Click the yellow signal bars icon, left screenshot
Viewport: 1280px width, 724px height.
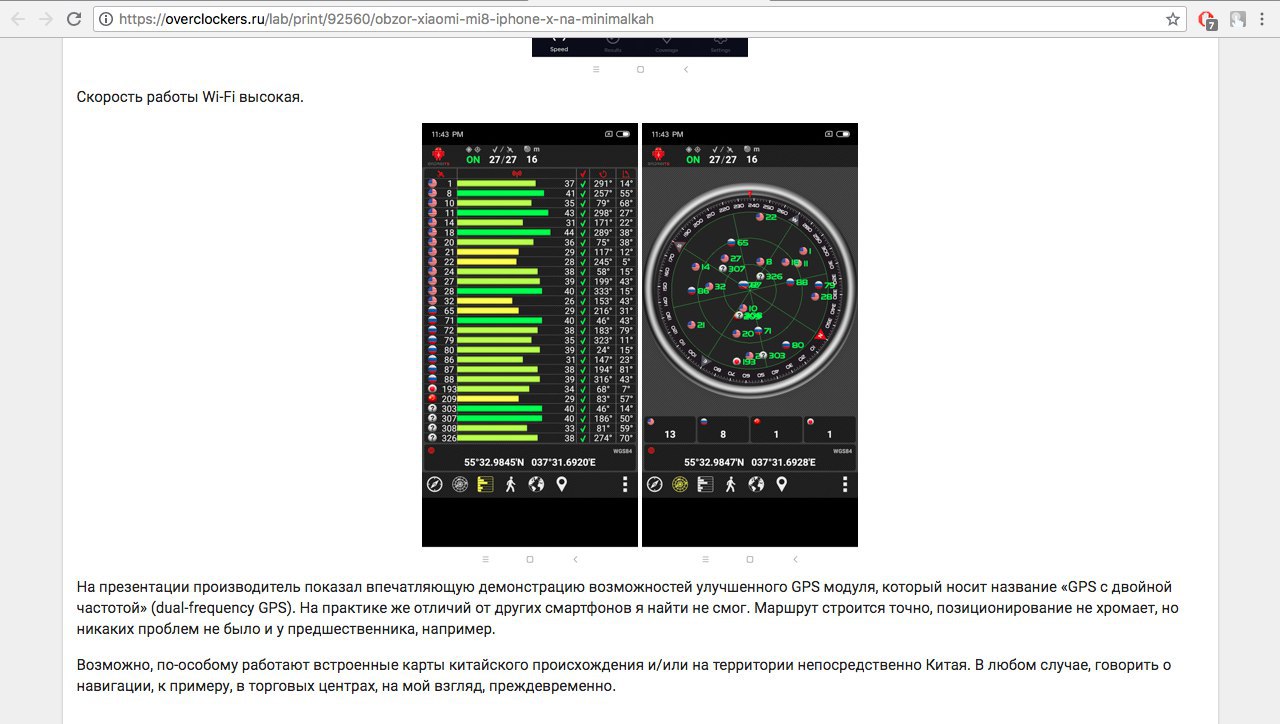point(485,484)
